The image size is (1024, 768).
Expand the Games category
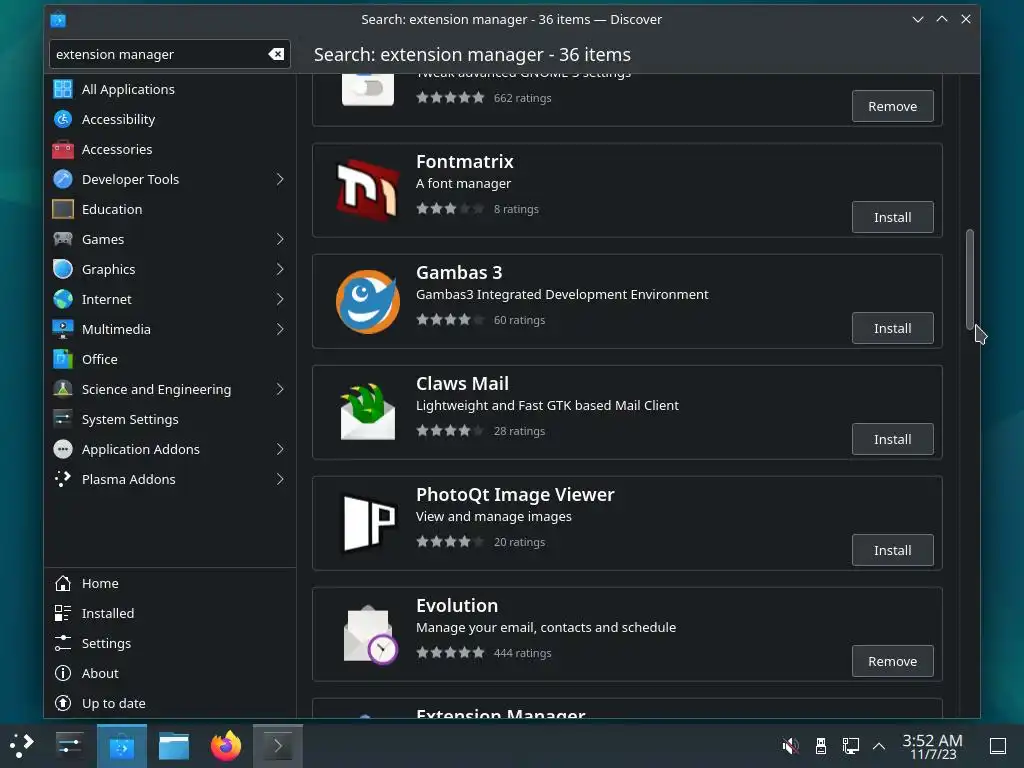[280, 239]
